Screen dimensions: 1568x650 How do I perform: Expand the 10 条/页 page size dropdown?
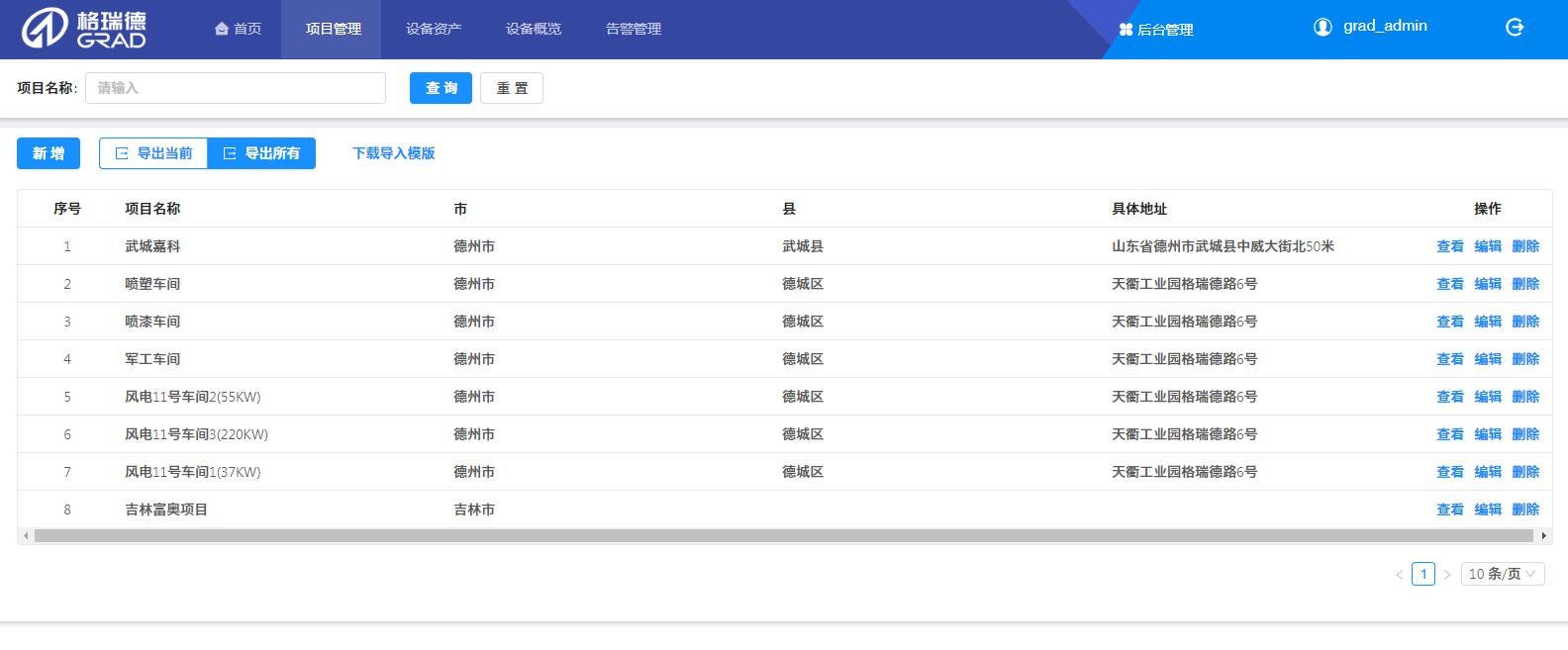coord(1502,574)
